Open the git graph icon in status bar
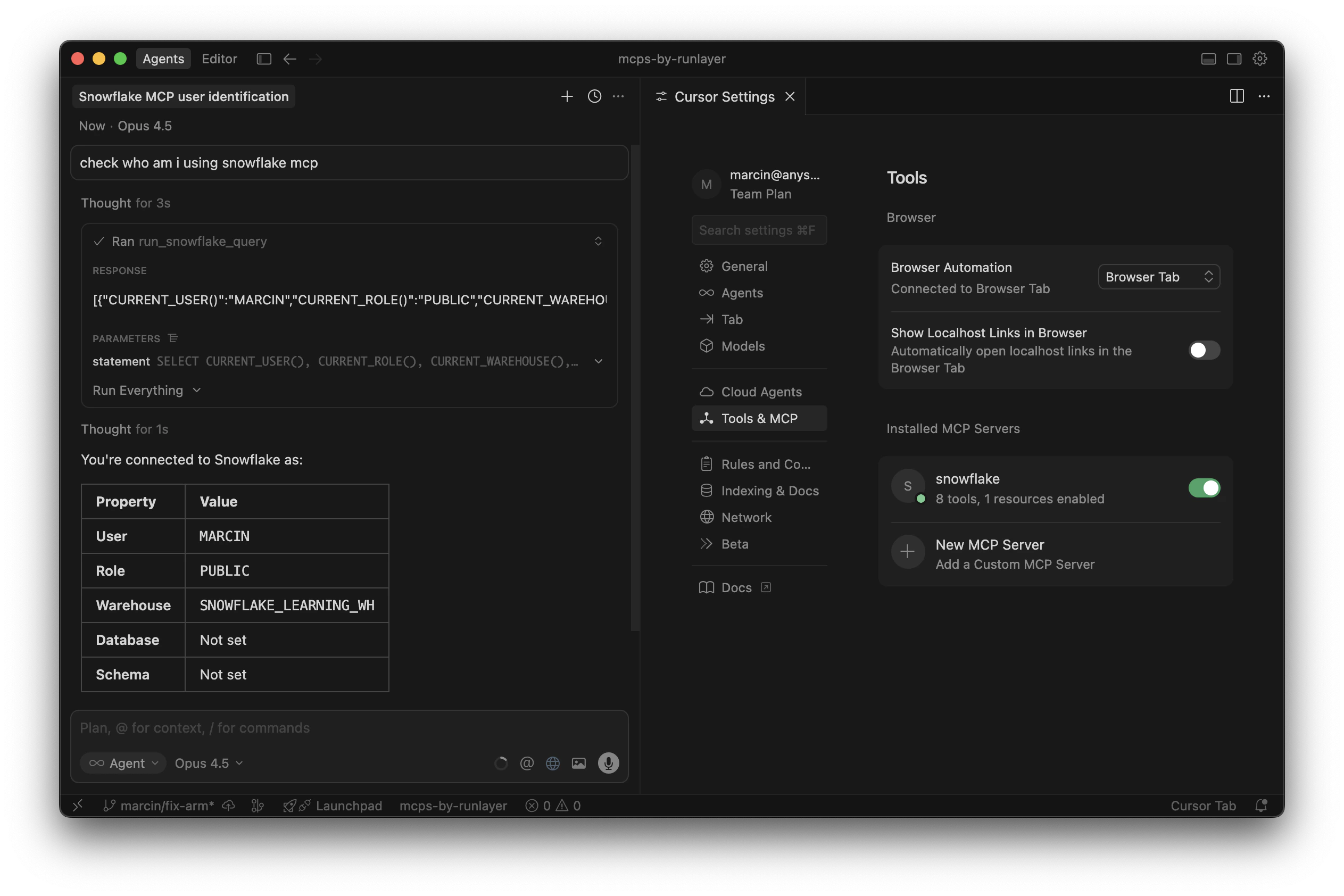The image size is (1344, 896). (x=258, y=805)
